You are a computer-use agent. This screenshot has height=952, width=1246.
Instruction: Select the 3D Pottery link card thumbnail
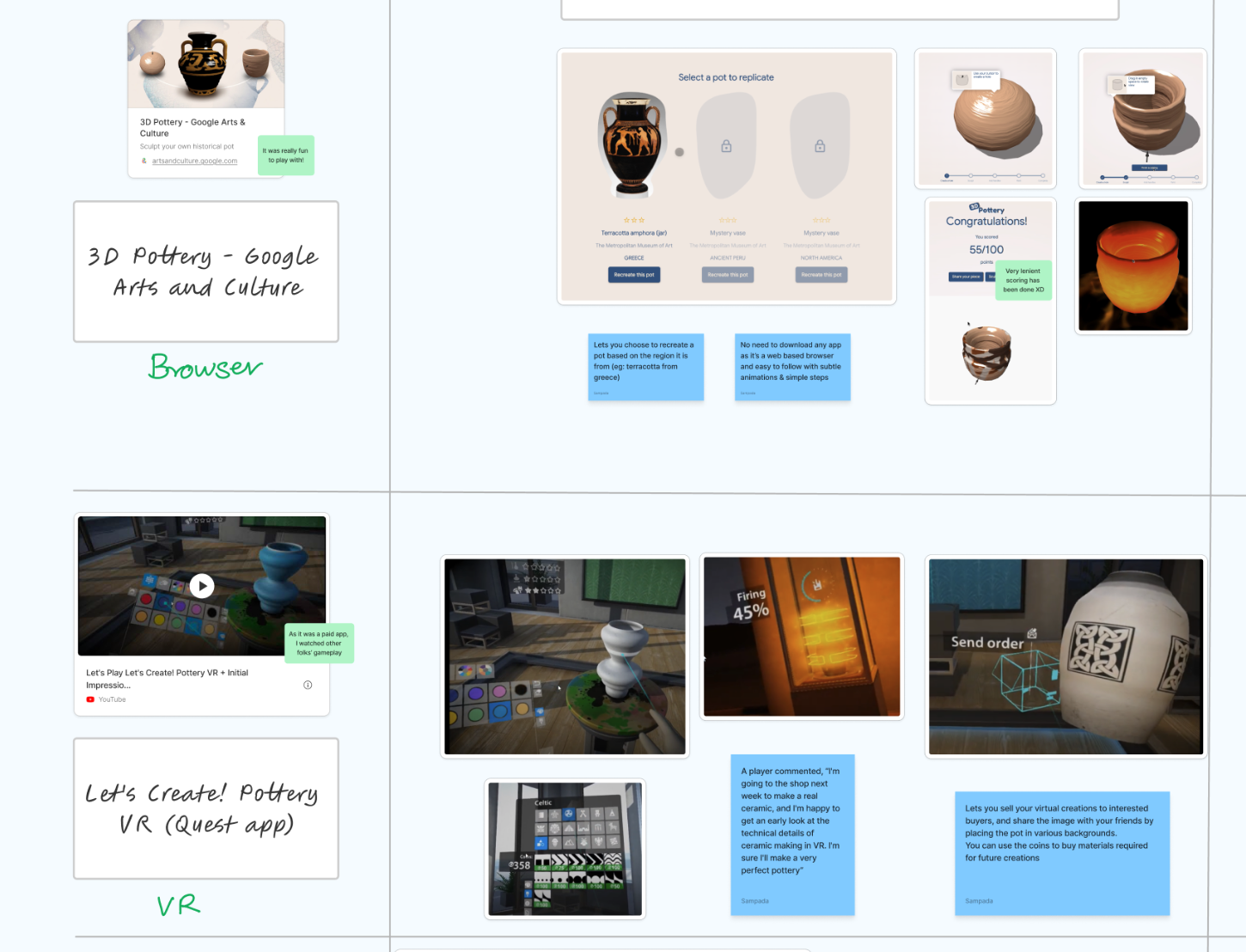[206, 64]
